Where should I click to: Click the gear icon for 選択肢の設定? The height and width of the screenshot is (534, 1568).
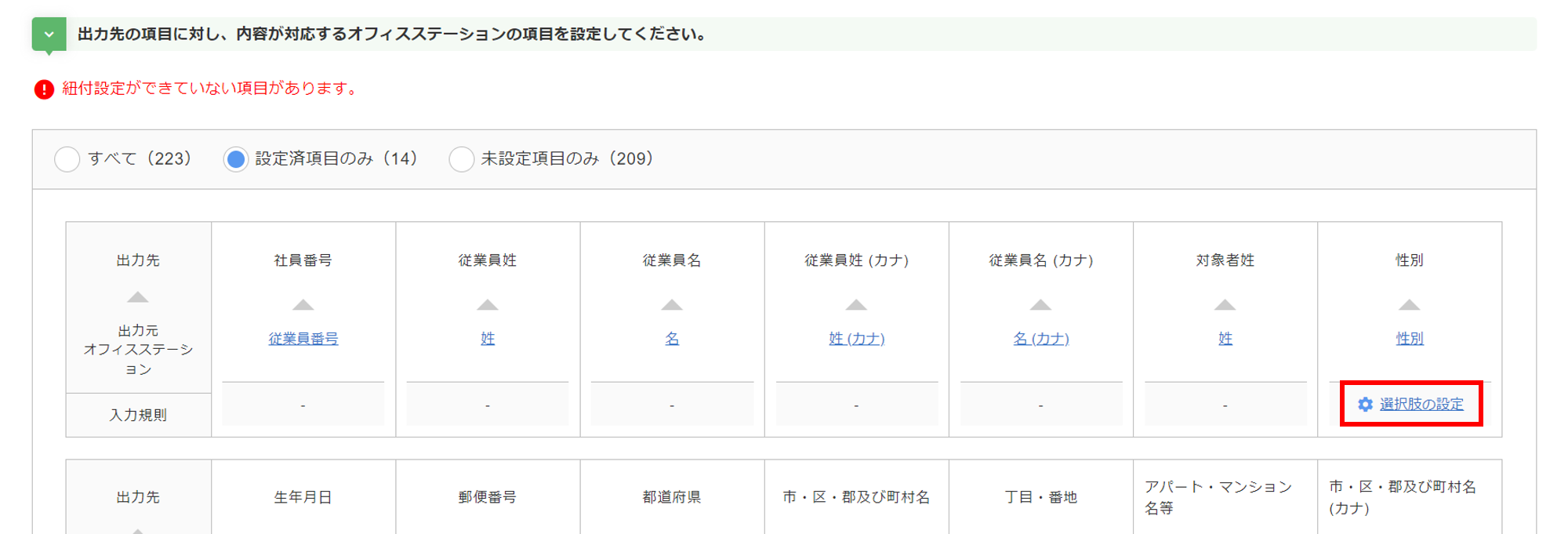coord(1365,405)
